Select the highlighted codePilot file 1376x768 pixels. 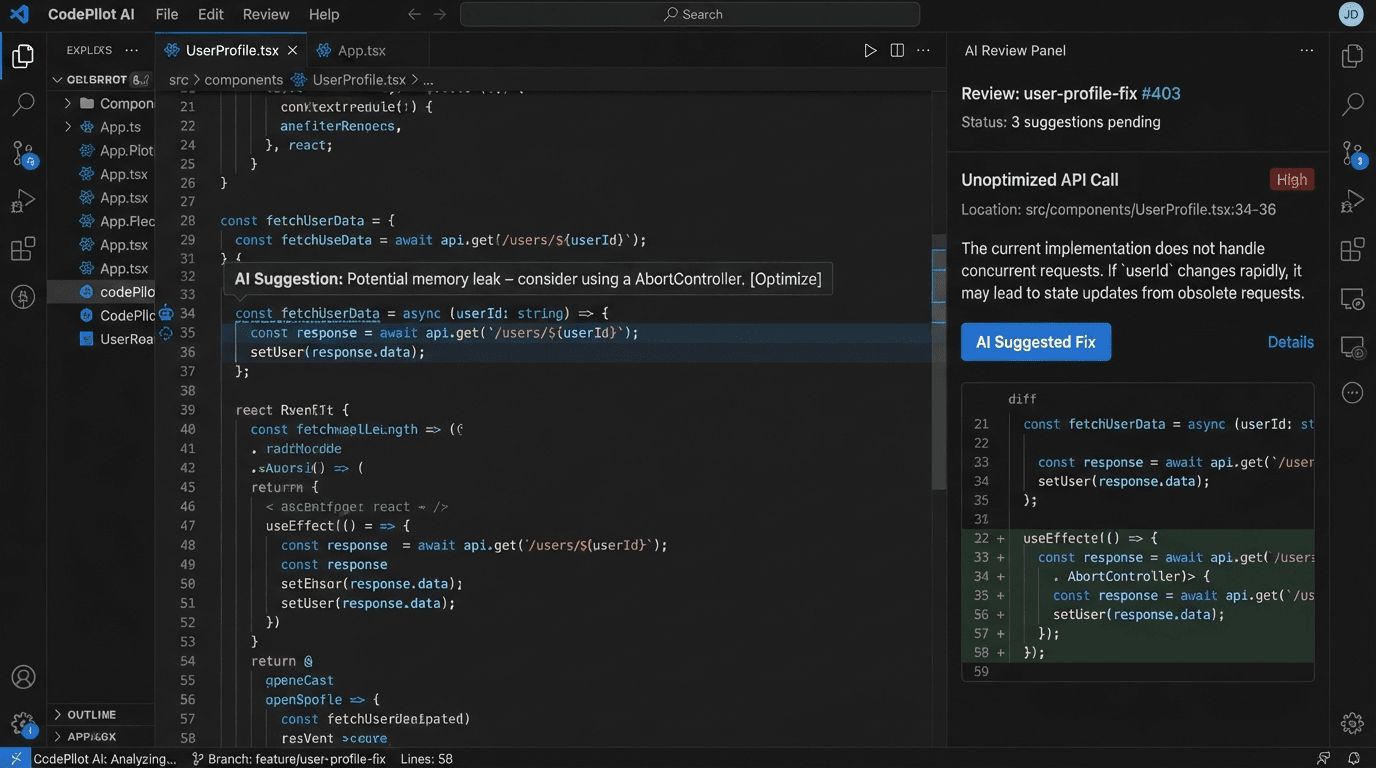pyautogui.click(x=101, y=292)
